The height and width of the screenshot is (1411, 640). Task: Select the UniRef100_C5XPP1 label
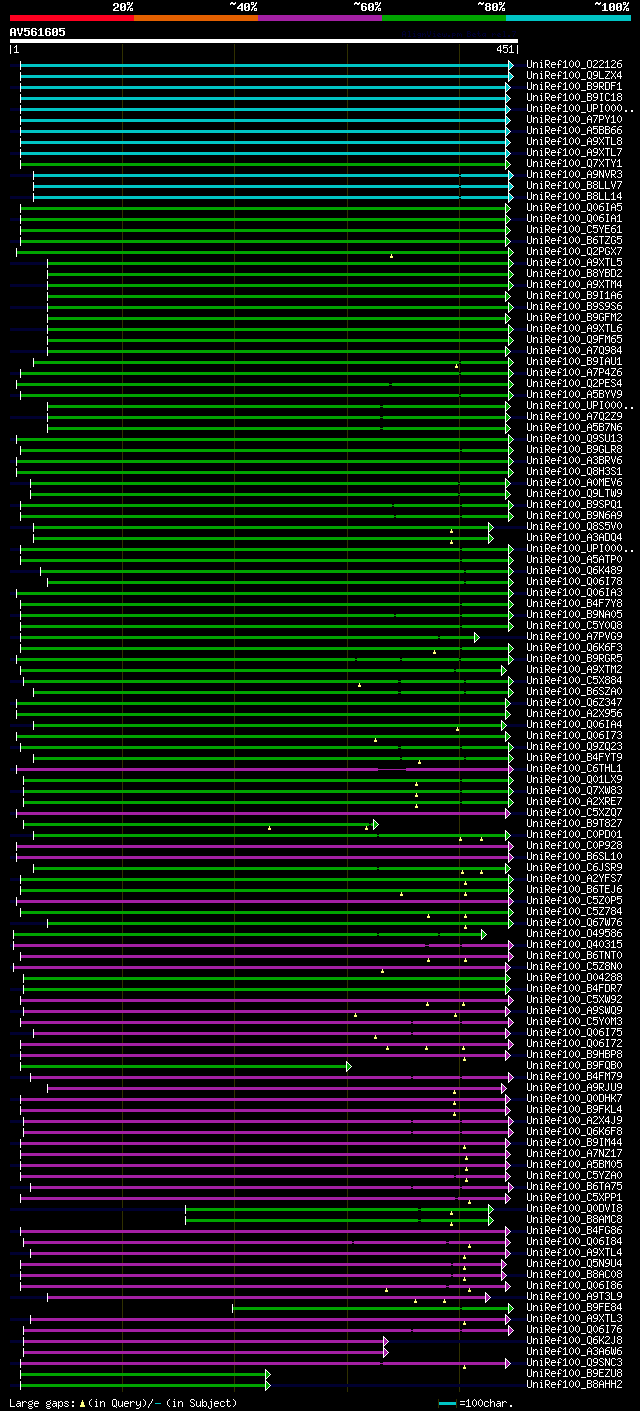pos(574,1197)
